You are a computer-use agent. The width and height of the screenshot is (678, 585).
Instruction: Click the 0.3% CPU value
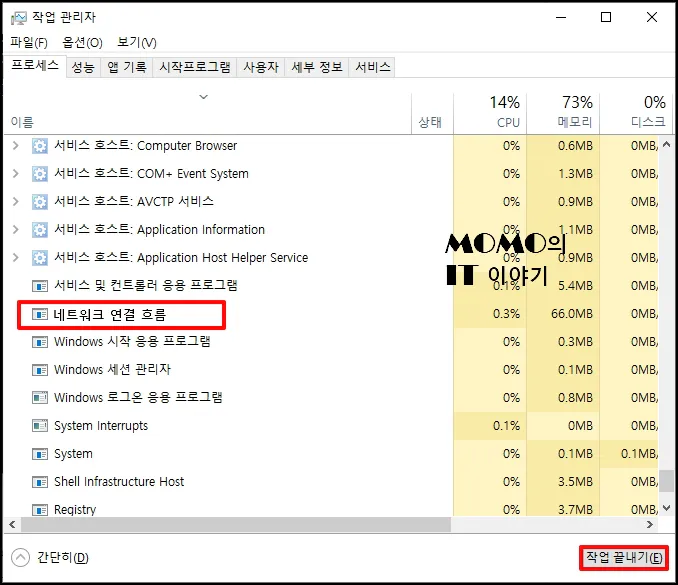pyautogui.click(x=506, y=314)
